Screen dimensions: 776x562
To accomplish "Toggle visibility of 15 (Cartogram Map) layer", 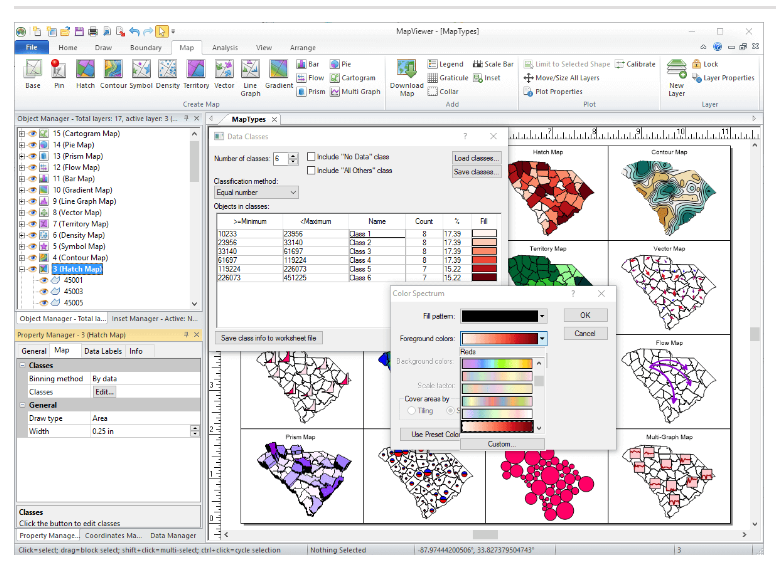I will pos(33,134).
